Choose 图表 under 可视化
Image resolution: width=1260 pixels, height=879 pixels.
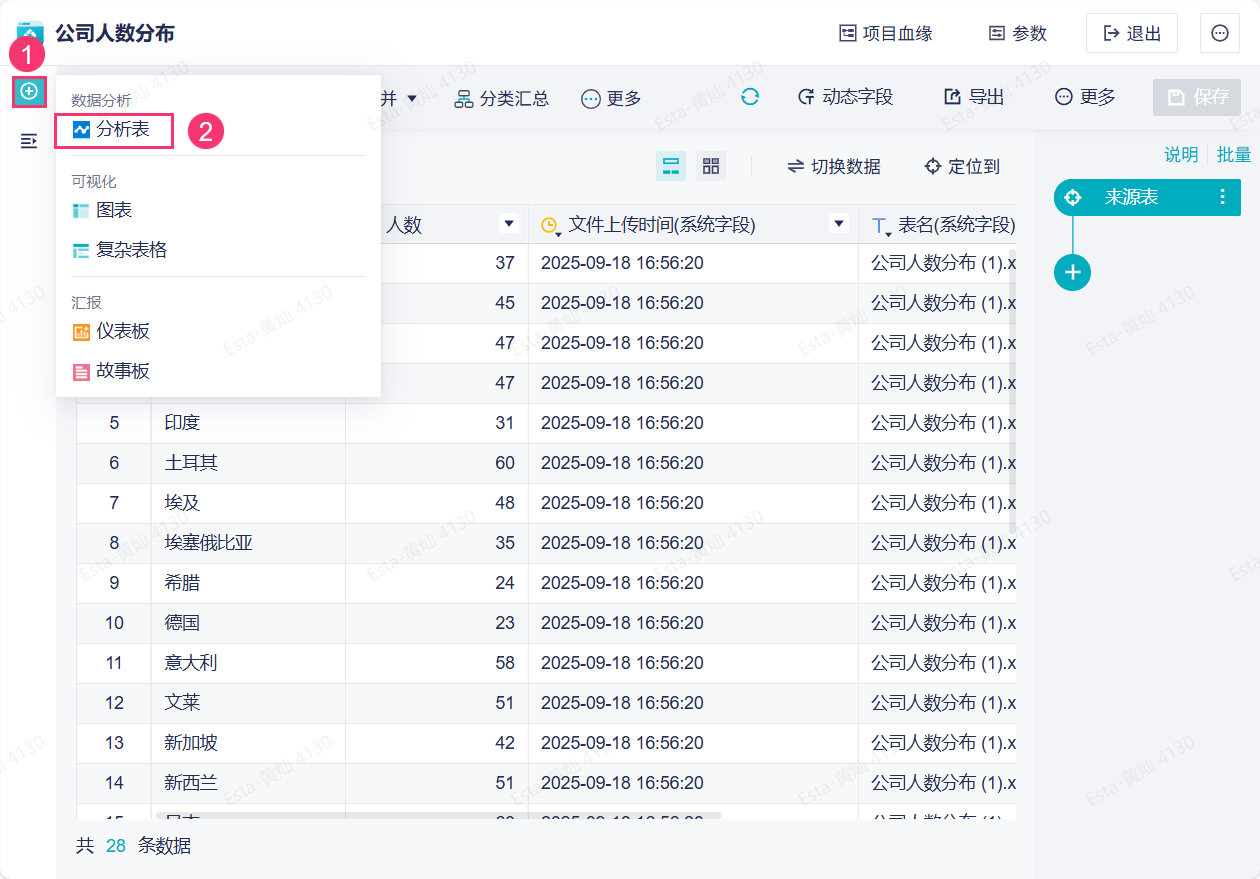pos(114,210)
